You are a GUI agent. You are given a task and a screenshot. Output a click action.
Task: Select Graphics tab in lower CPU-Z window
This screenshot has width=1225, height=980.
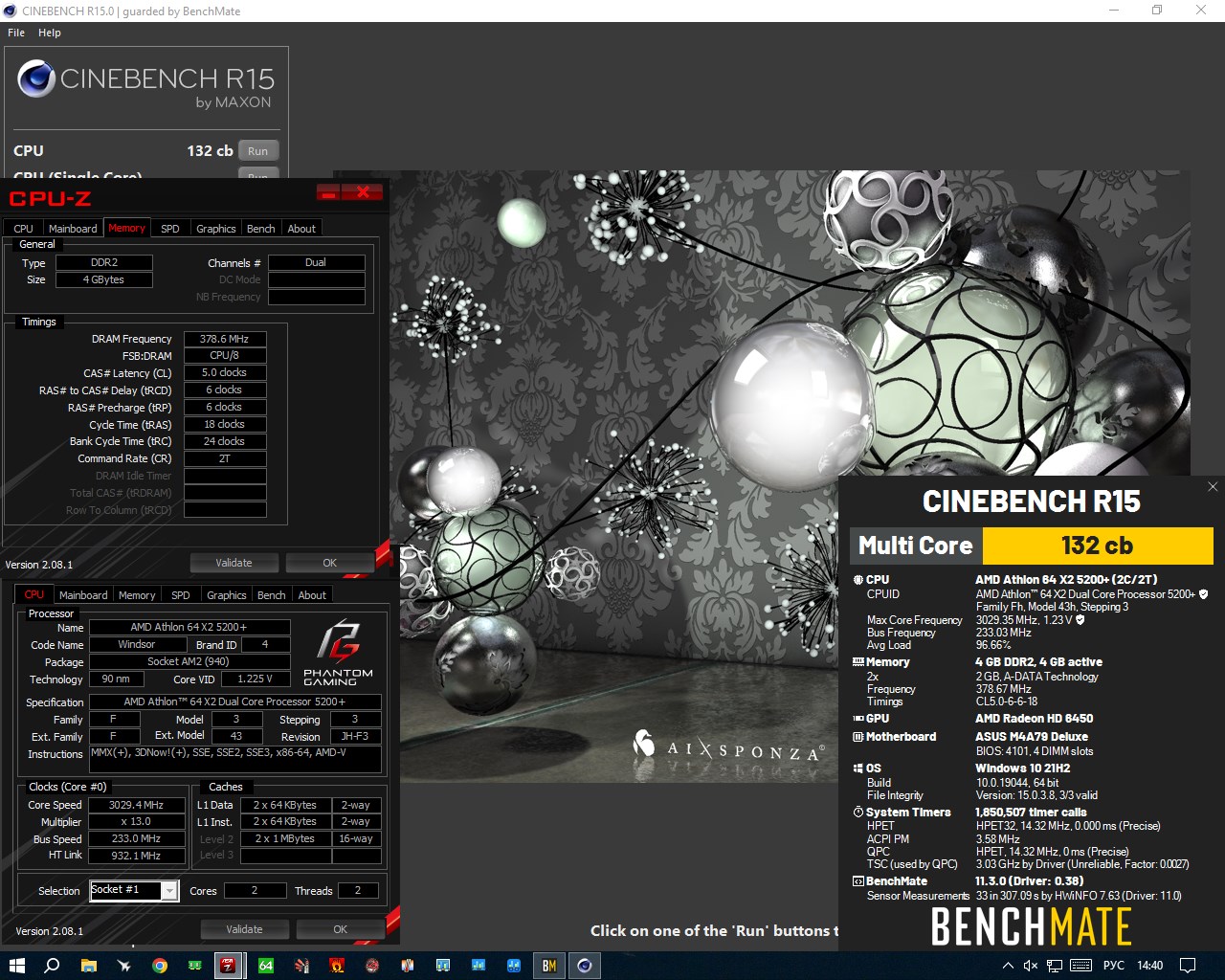227,595
